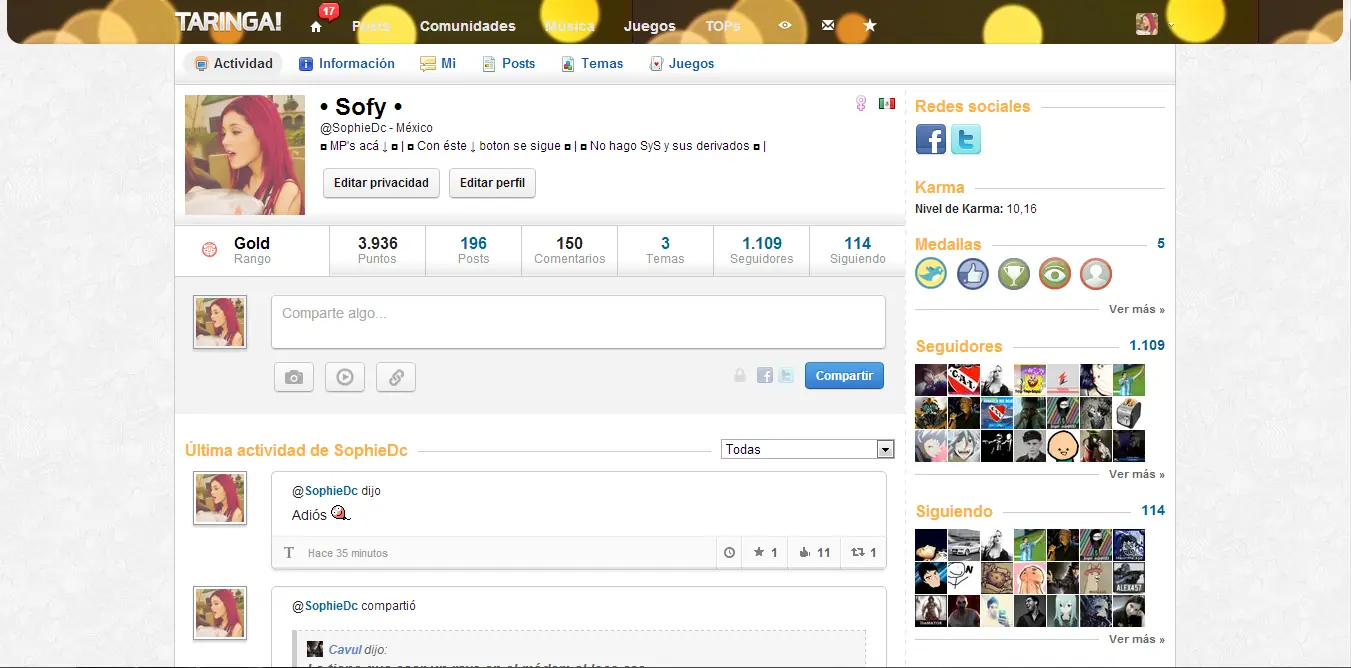Focus the Comparte algo text box
This screenshot has width=1351, height=668.
pyautogui.click(x=578, y=322)
